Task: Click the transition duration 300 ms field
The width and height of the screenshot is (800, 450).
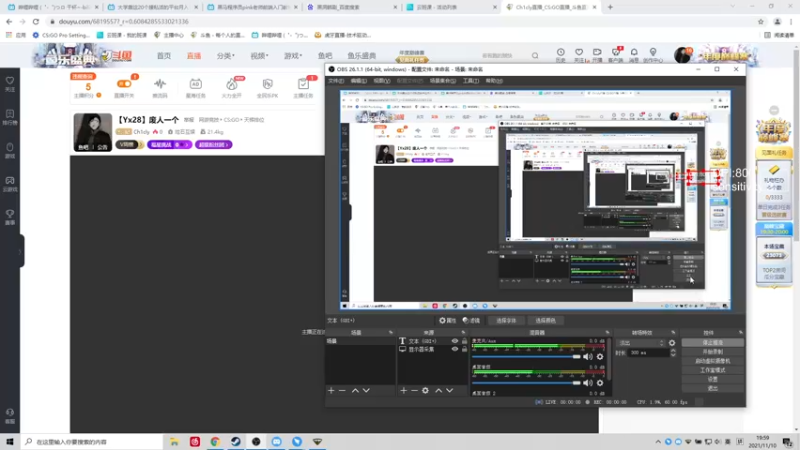Action: point(648,353)
